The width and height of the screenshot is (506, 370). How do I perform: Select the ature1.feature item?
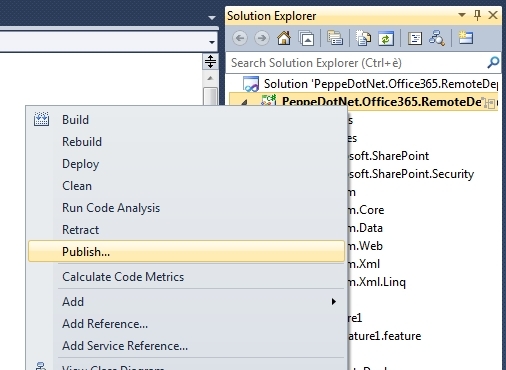(x=385, y=336)
